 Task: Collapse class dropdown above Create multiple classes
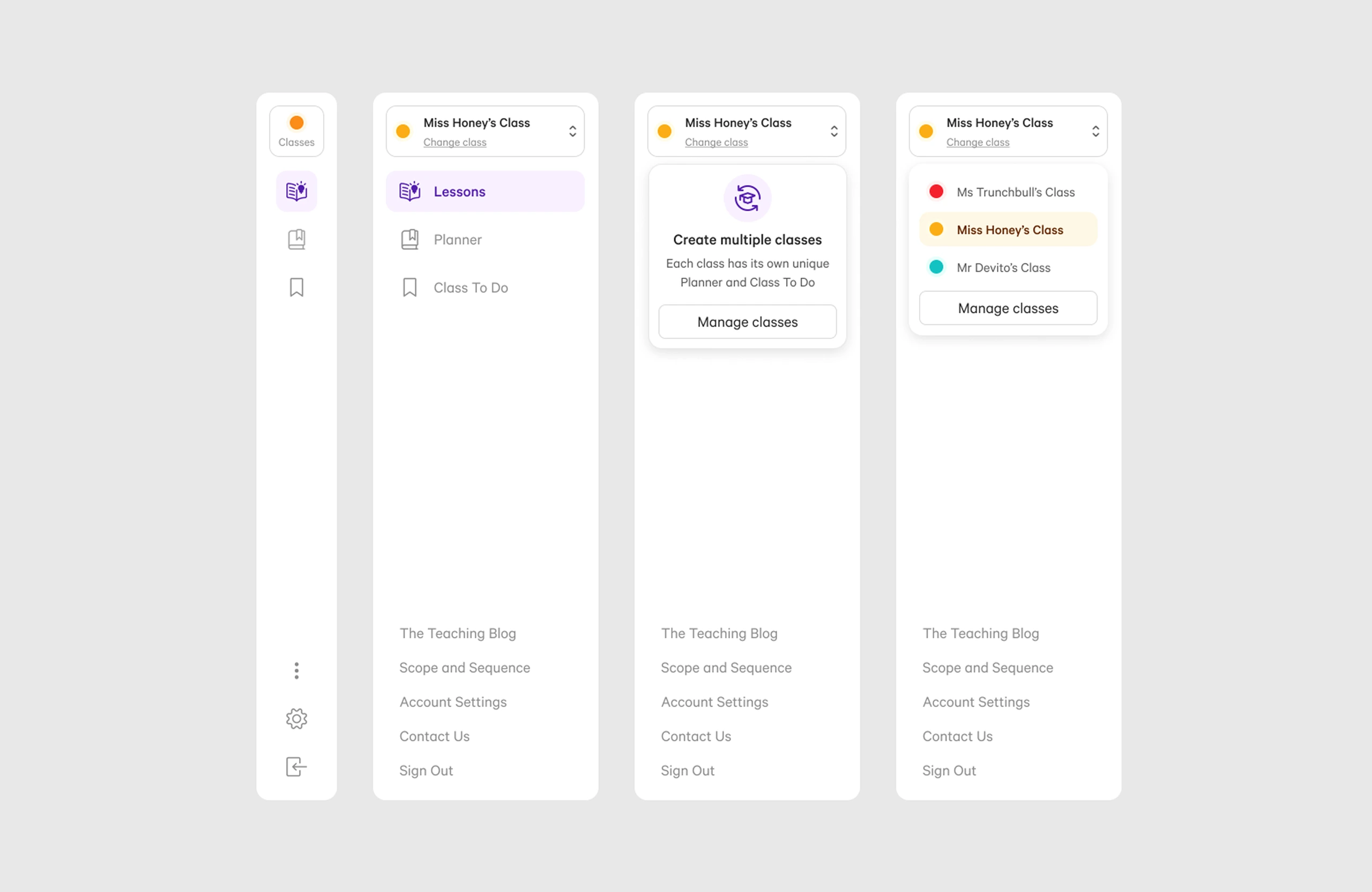(833, 131)
